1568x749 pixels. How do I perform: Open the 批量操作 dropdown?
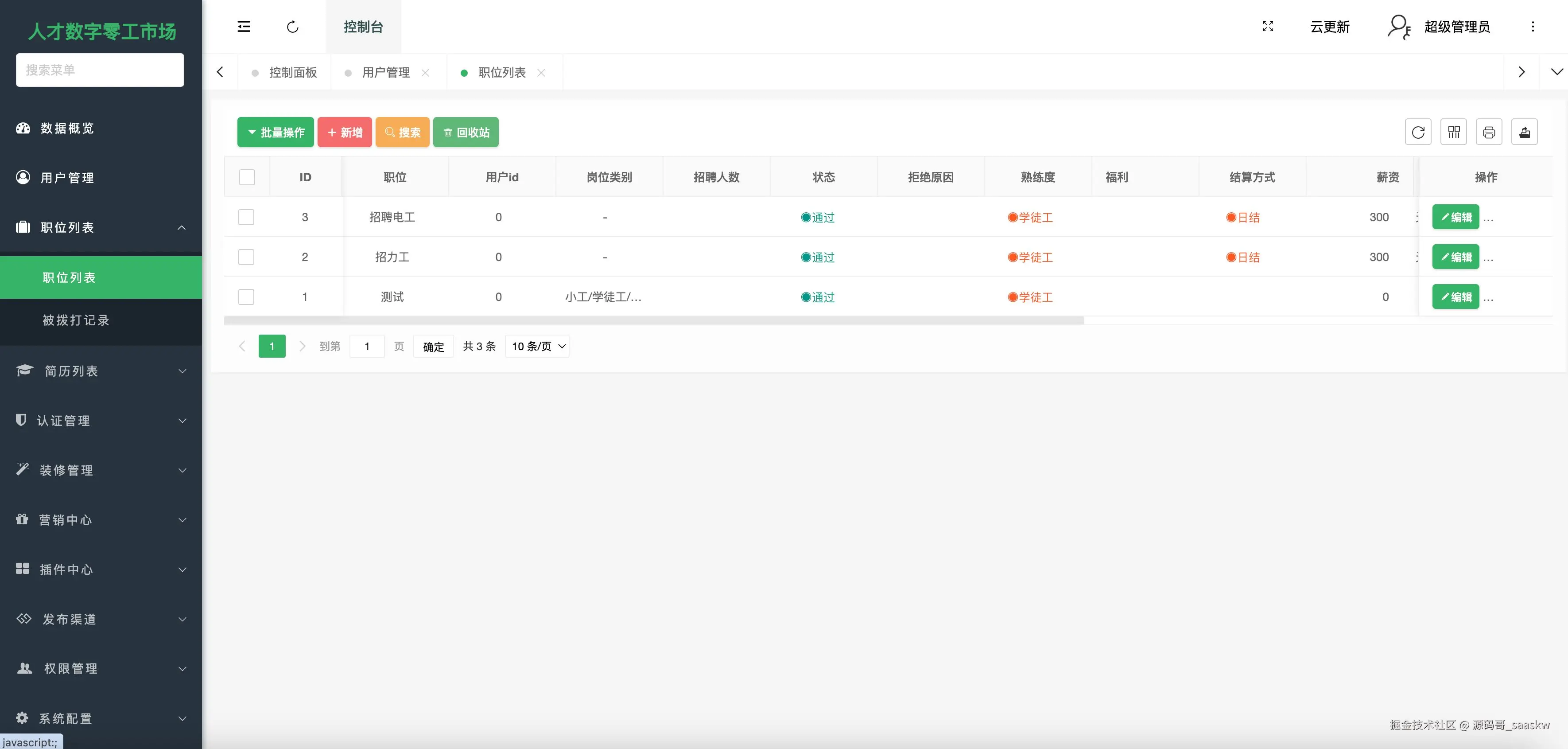[276, 132]
